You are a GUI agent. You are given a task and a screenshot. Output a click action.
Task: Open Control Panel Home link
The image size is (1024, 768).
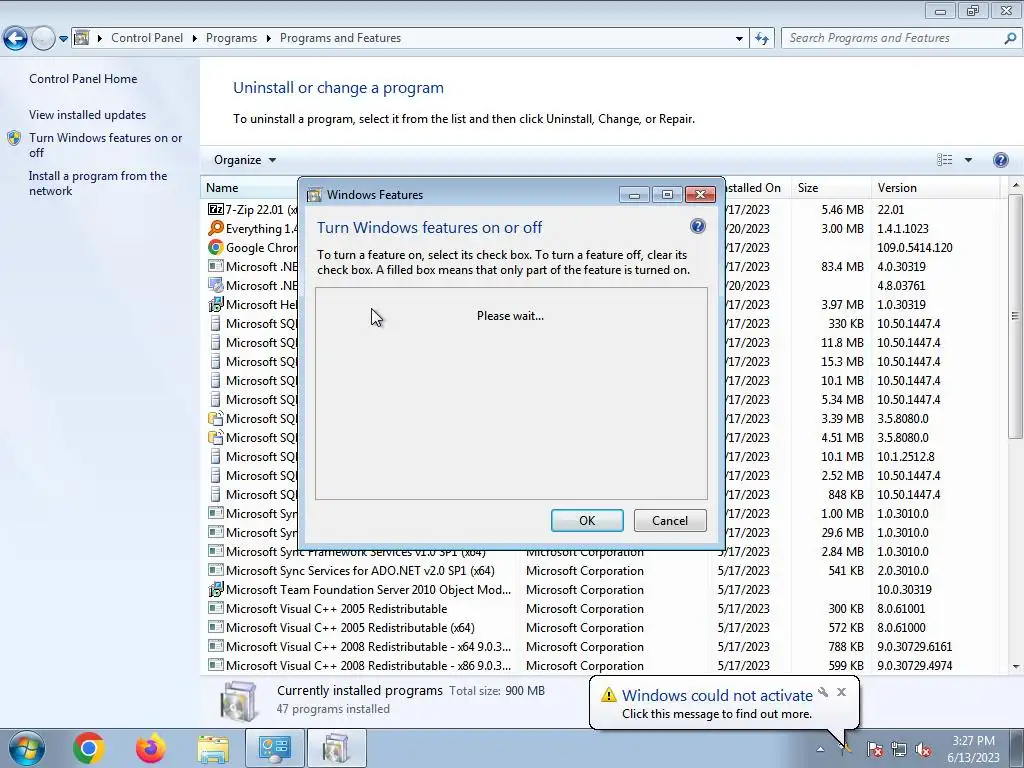(x=83, y=78)
